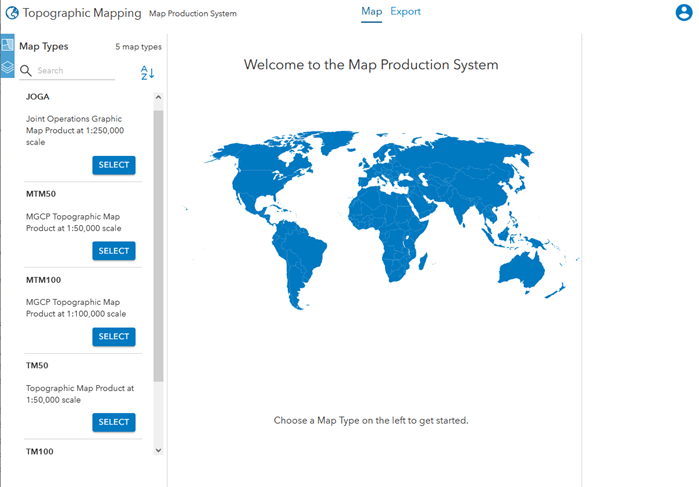This screenshot has height=487, width=699.
Task: Click the JOGA list item heading
Action: pyautogui.click(x=38, y=97)
